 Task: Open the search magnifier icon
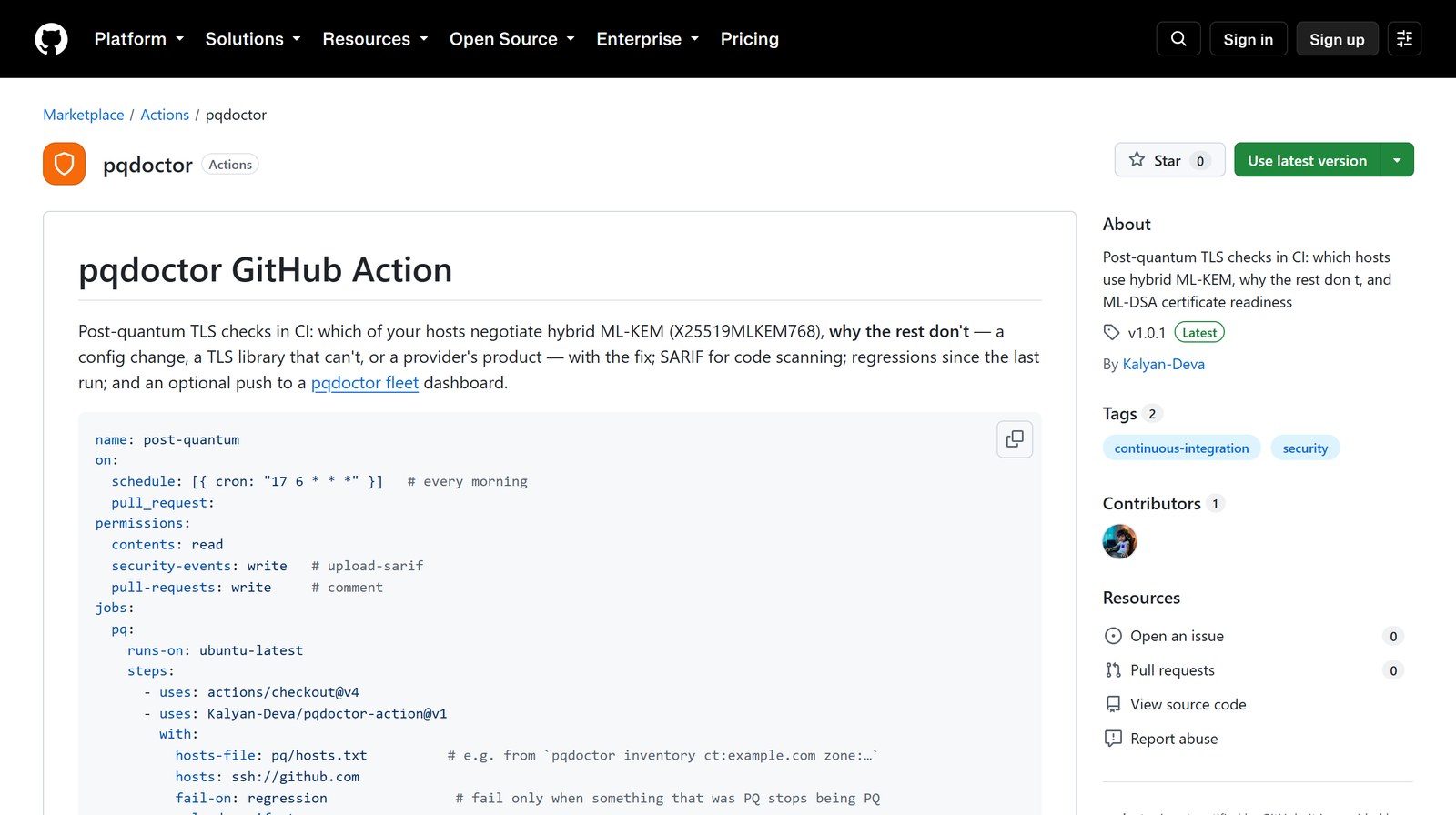1178,39
